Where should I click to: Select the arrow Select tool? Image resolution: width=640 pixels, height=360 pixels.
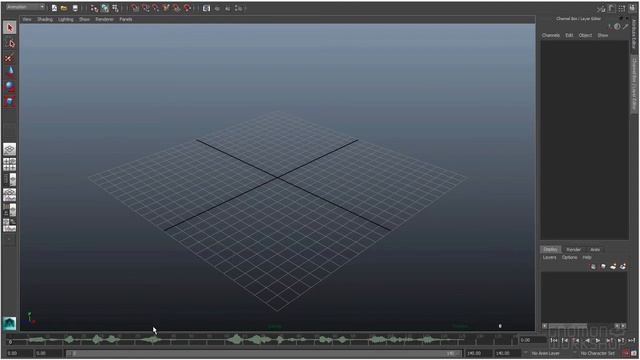pyautogui.click(x=10, y=27)
